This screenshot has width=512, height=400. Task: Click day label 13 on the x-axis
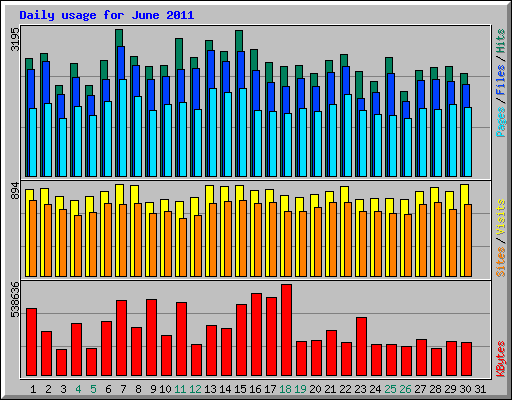point(210,389)
